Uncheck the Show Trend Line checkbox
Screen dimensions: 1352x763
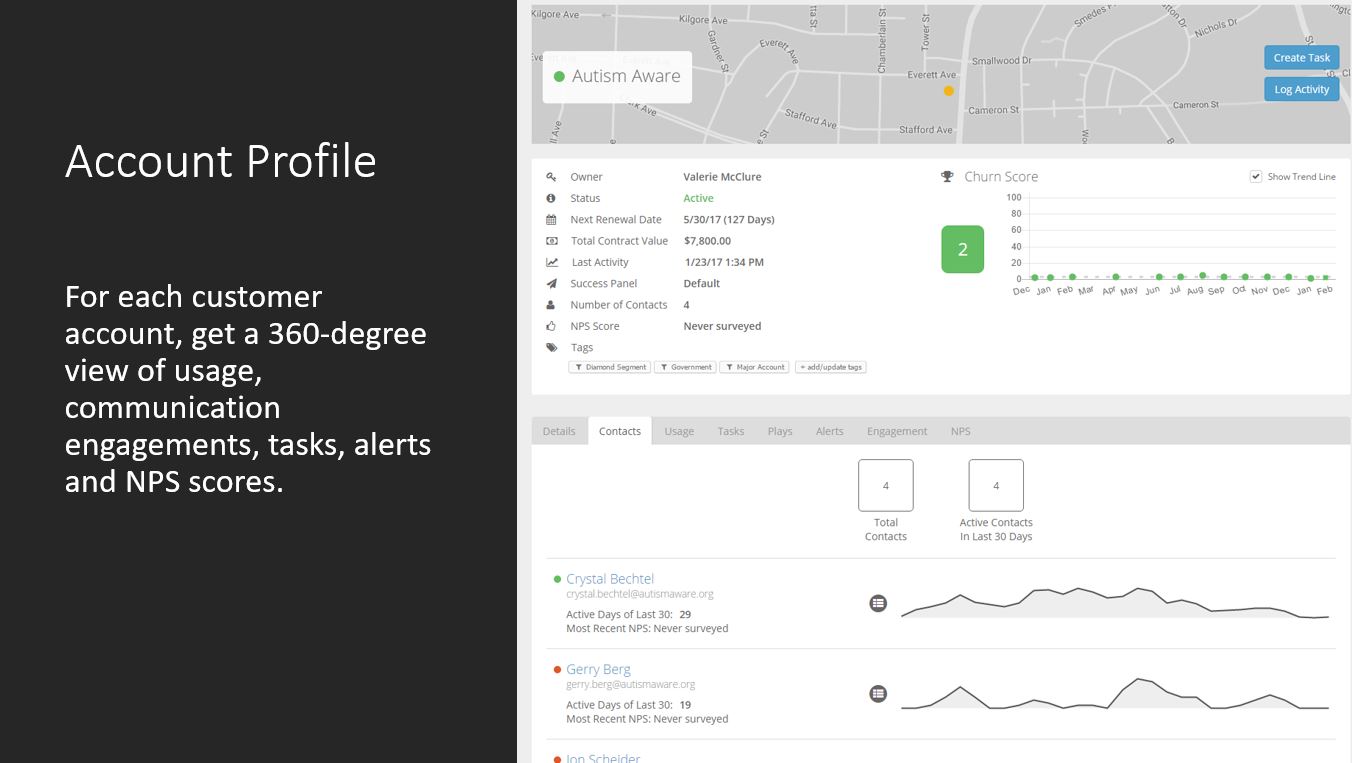pyautogui.click(x=1256, y=176)
